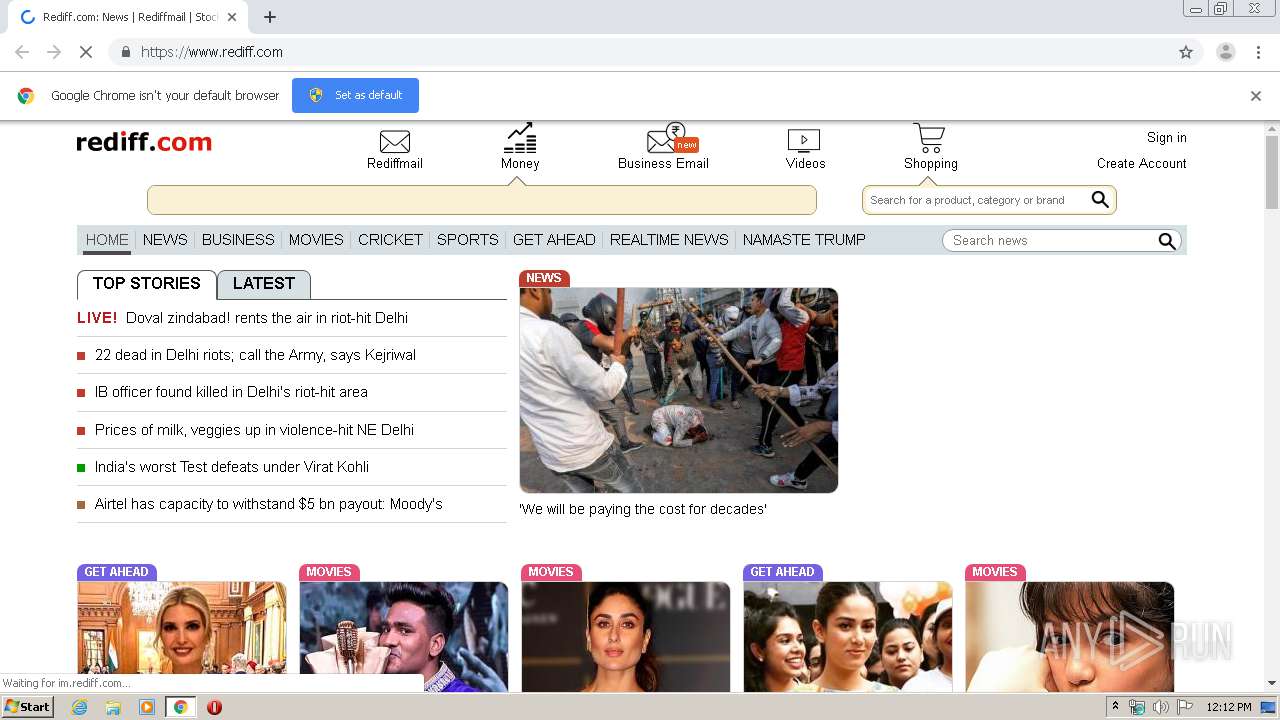Close the Rediff.com browser tab

click(x=232, y=17)
